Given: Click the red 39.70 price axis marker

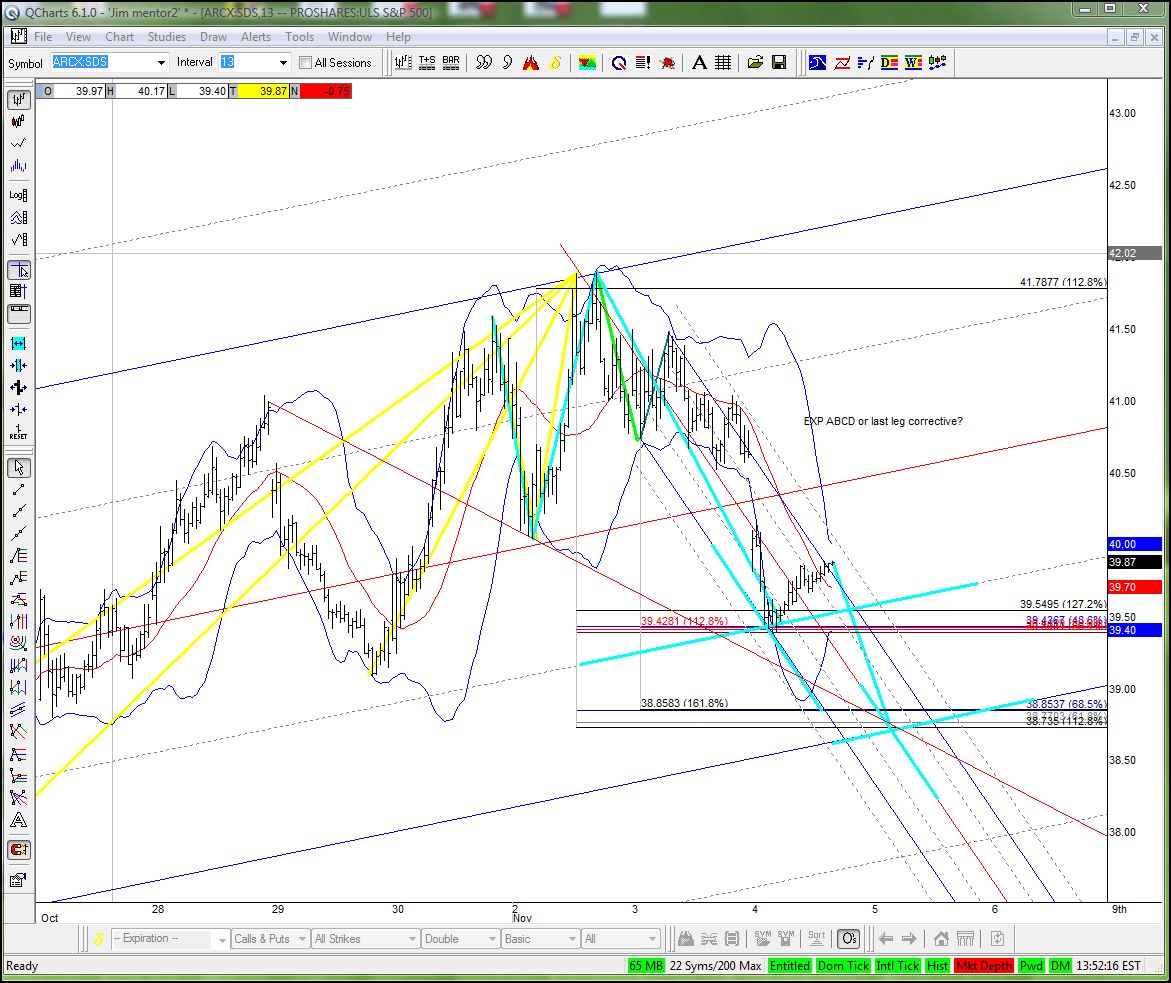Looking at the screenshot, I should 1135,587.
